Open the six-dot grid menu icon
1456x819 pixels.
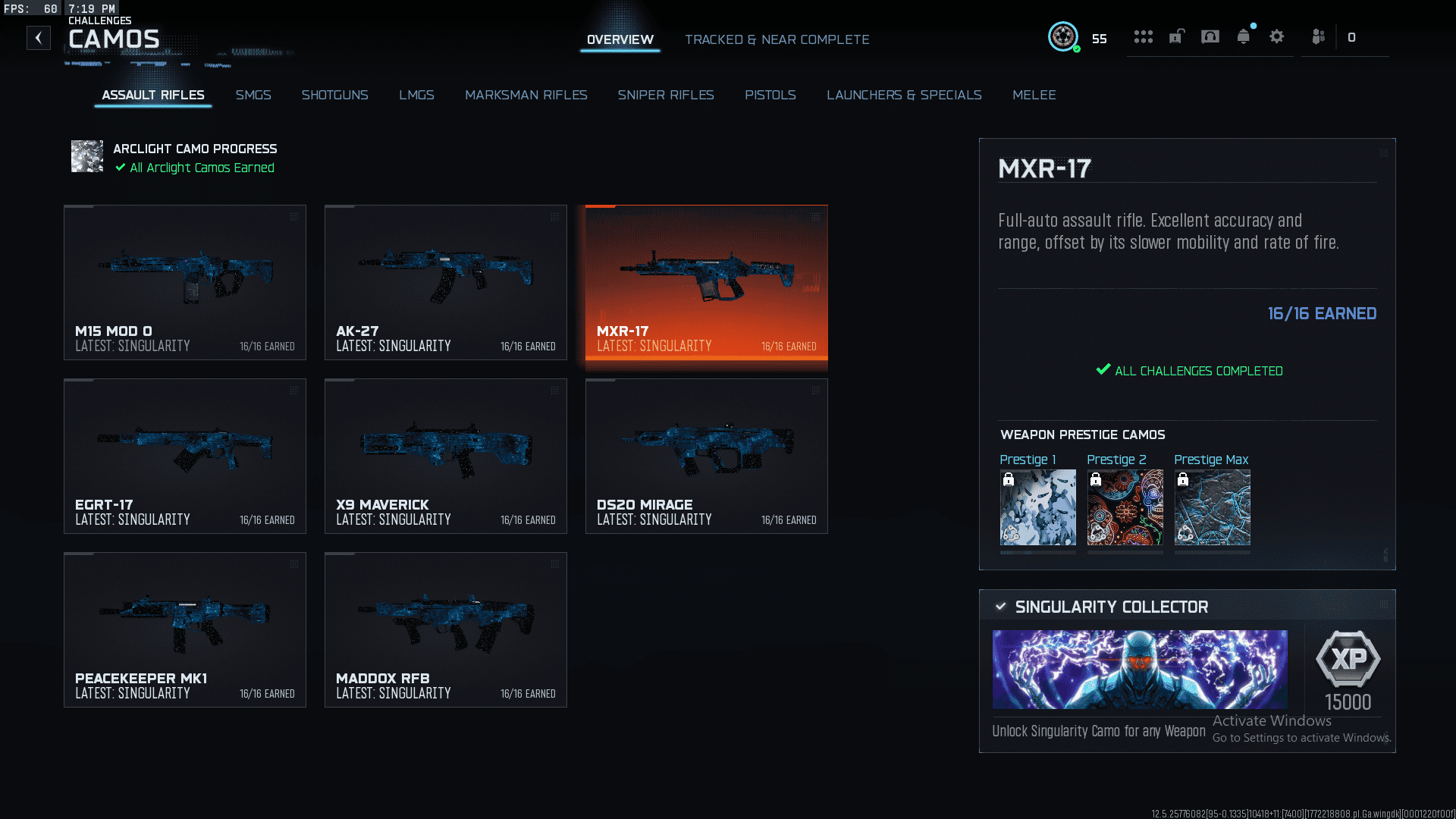(x=1144, y=36)
